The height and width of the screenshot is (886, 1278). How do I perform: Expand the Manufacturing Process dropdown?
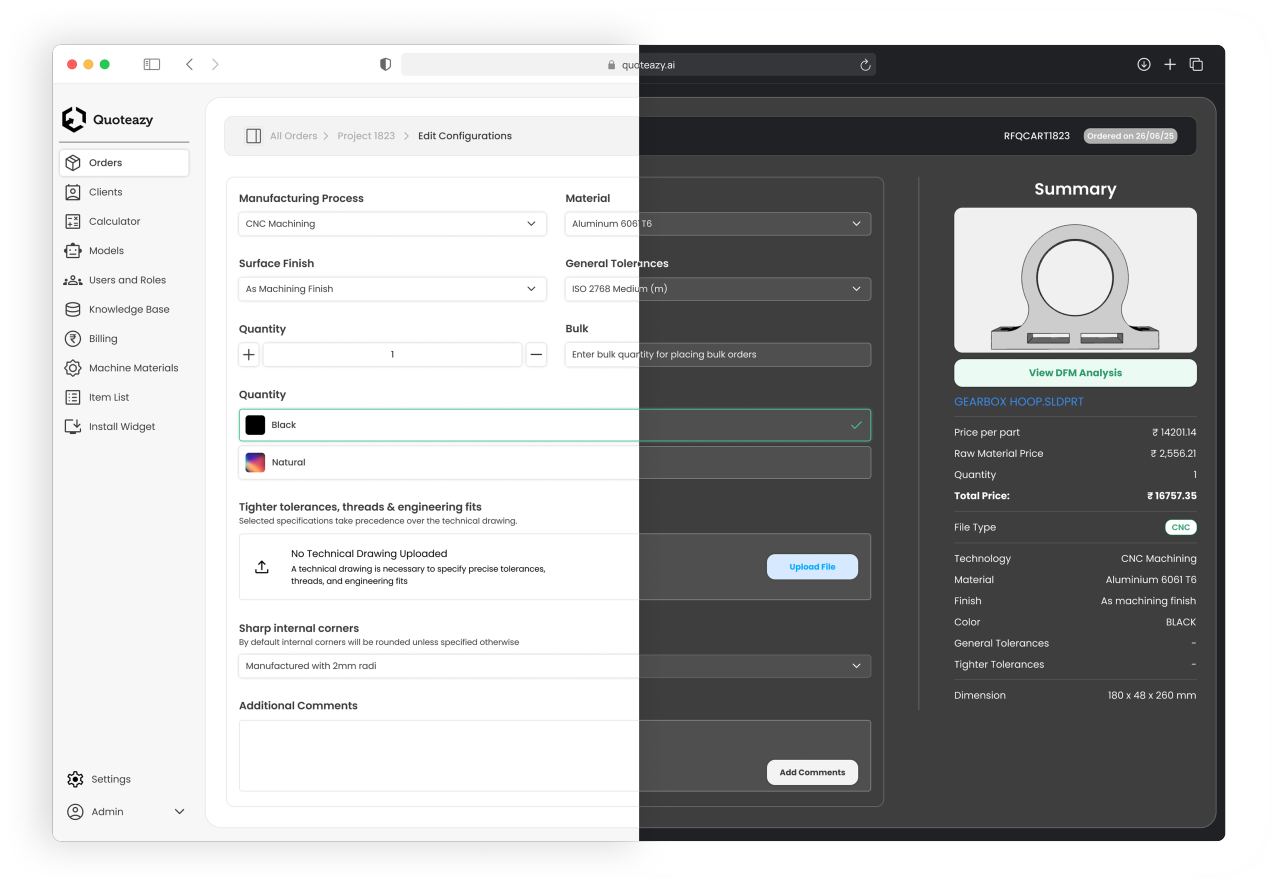pyautogui.click(x=392, y=224)
